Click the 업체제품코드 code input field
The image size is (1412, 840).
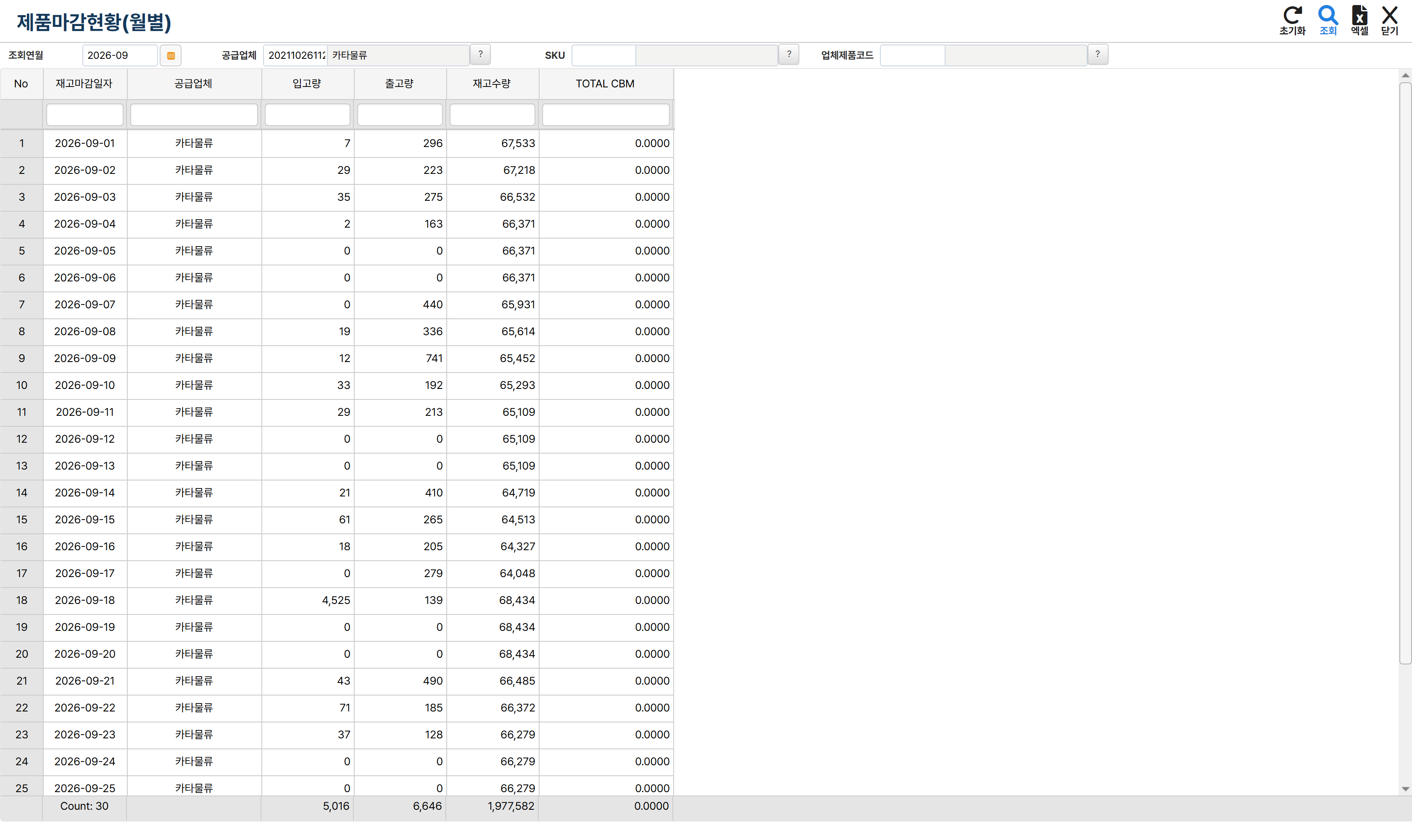pyautogui.click(x=912, y=55)
